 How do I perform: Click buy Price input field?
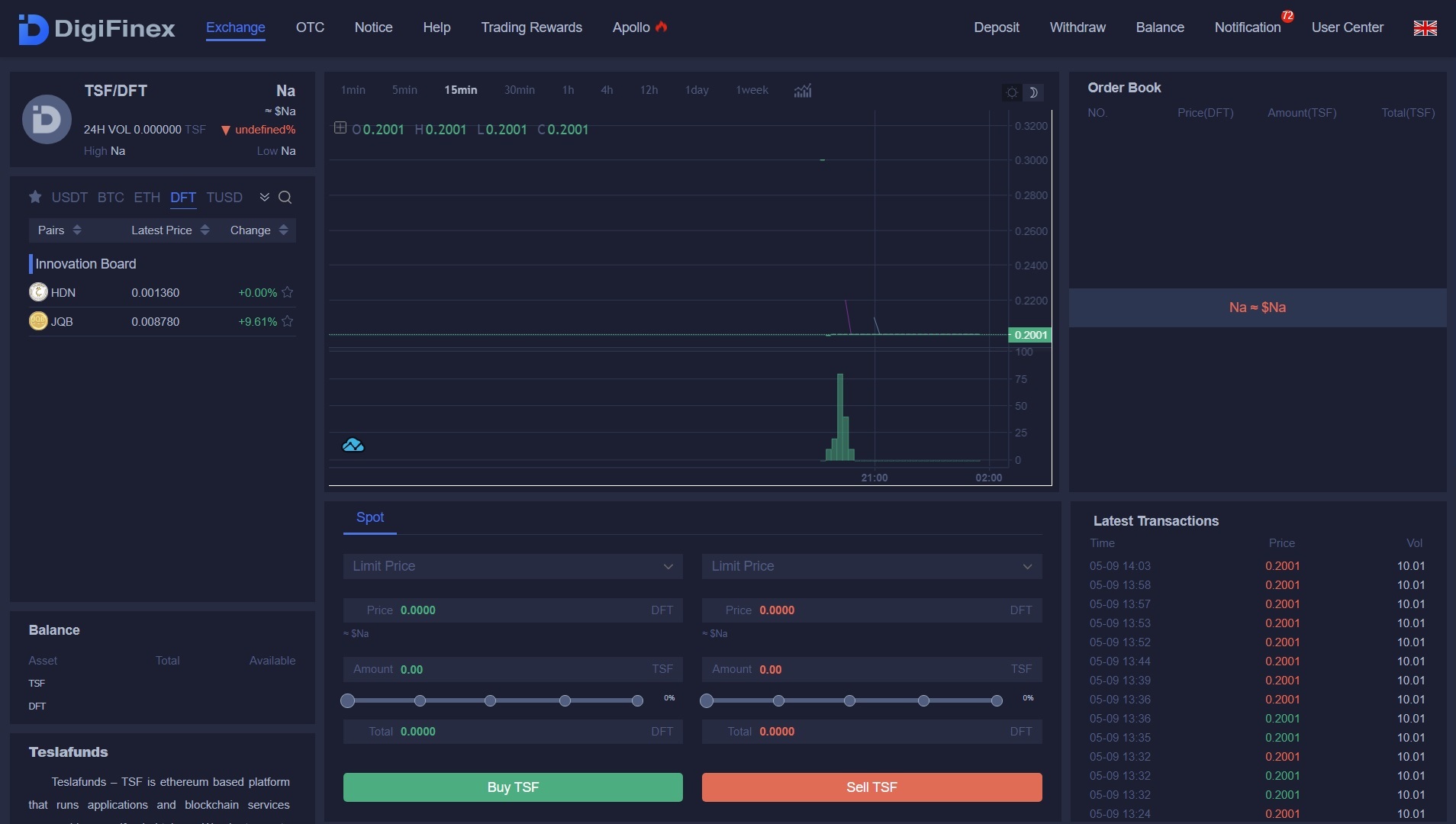(x=513, y=610)
